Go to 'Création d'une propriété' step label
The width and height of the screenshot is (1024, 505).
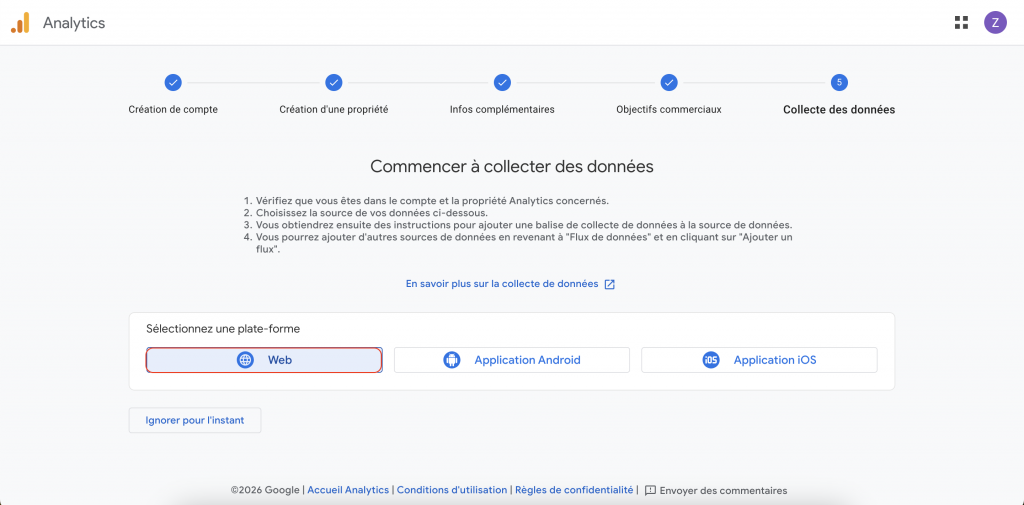coord(334,110)
